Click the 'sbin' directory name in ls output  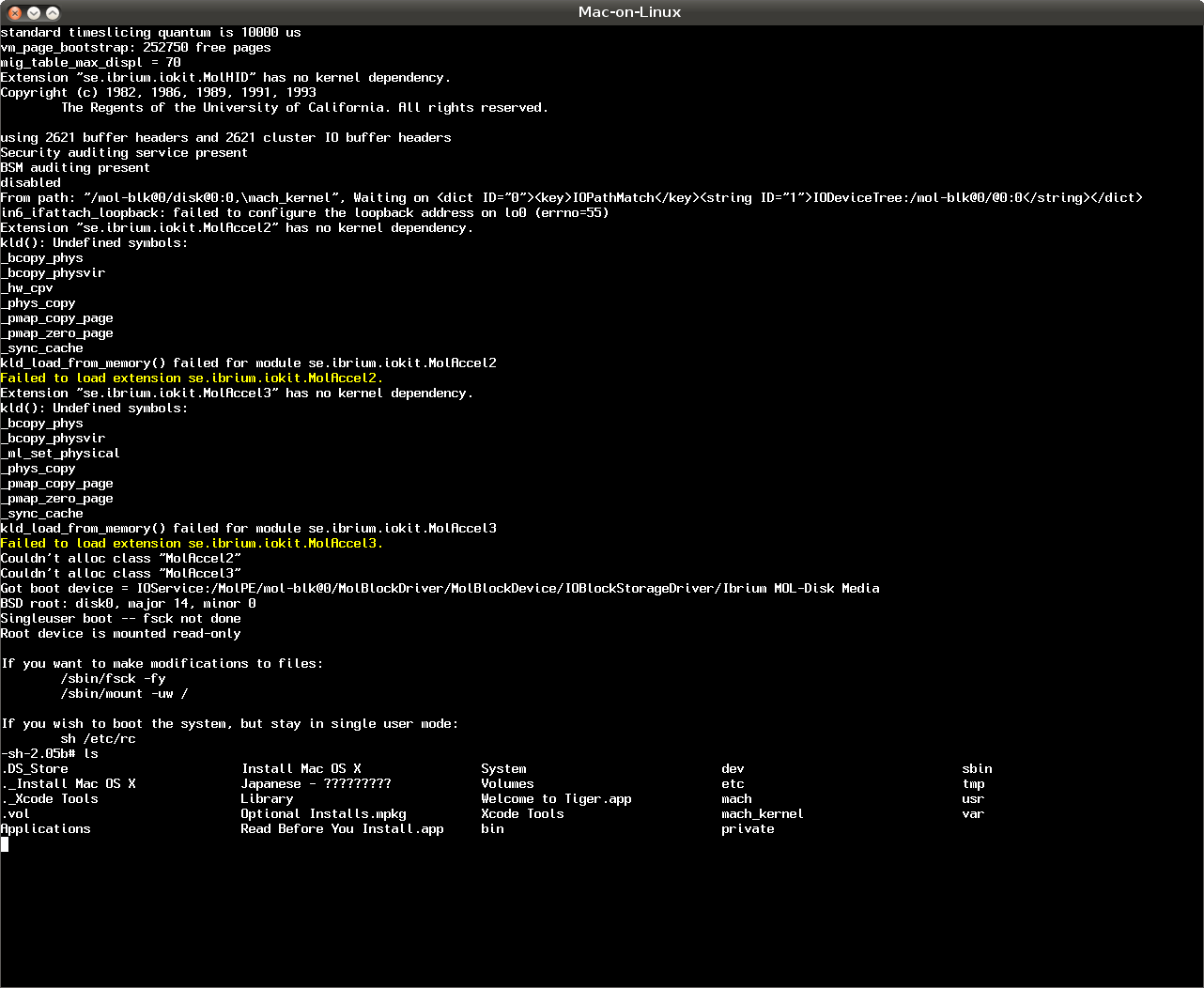pos(977,768)
